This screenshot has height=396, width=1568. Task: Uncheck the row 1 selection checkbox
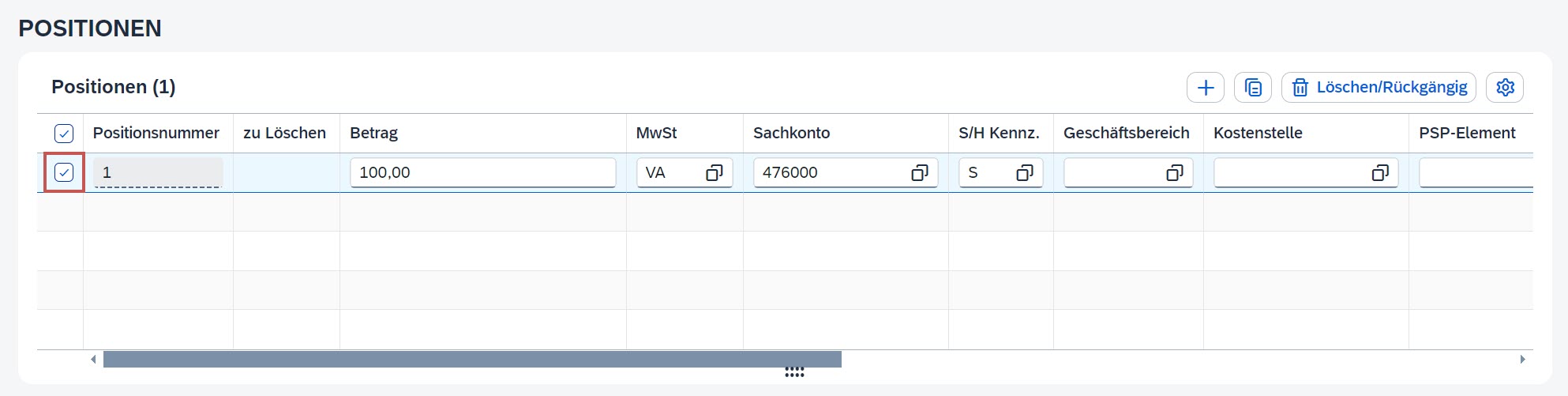(x=64, y=172)
